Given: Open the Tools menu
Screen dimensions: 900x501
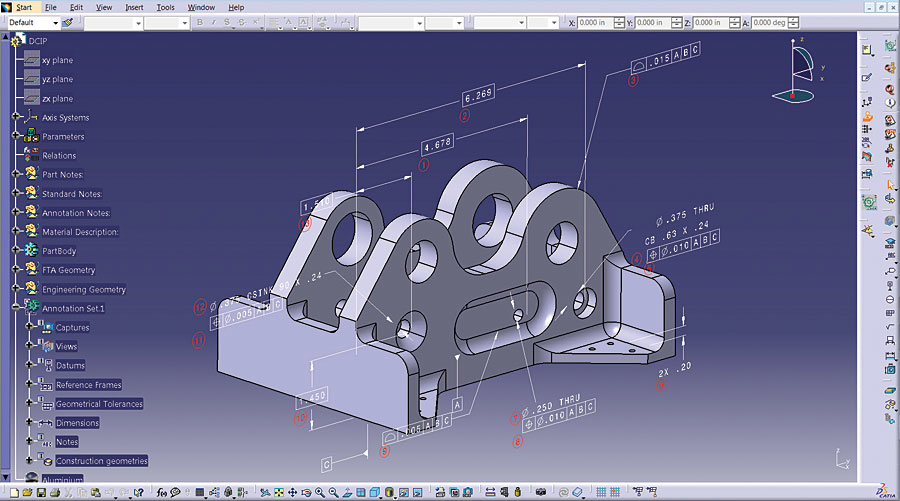Looking at the screenshot, I should coord(166,7).
